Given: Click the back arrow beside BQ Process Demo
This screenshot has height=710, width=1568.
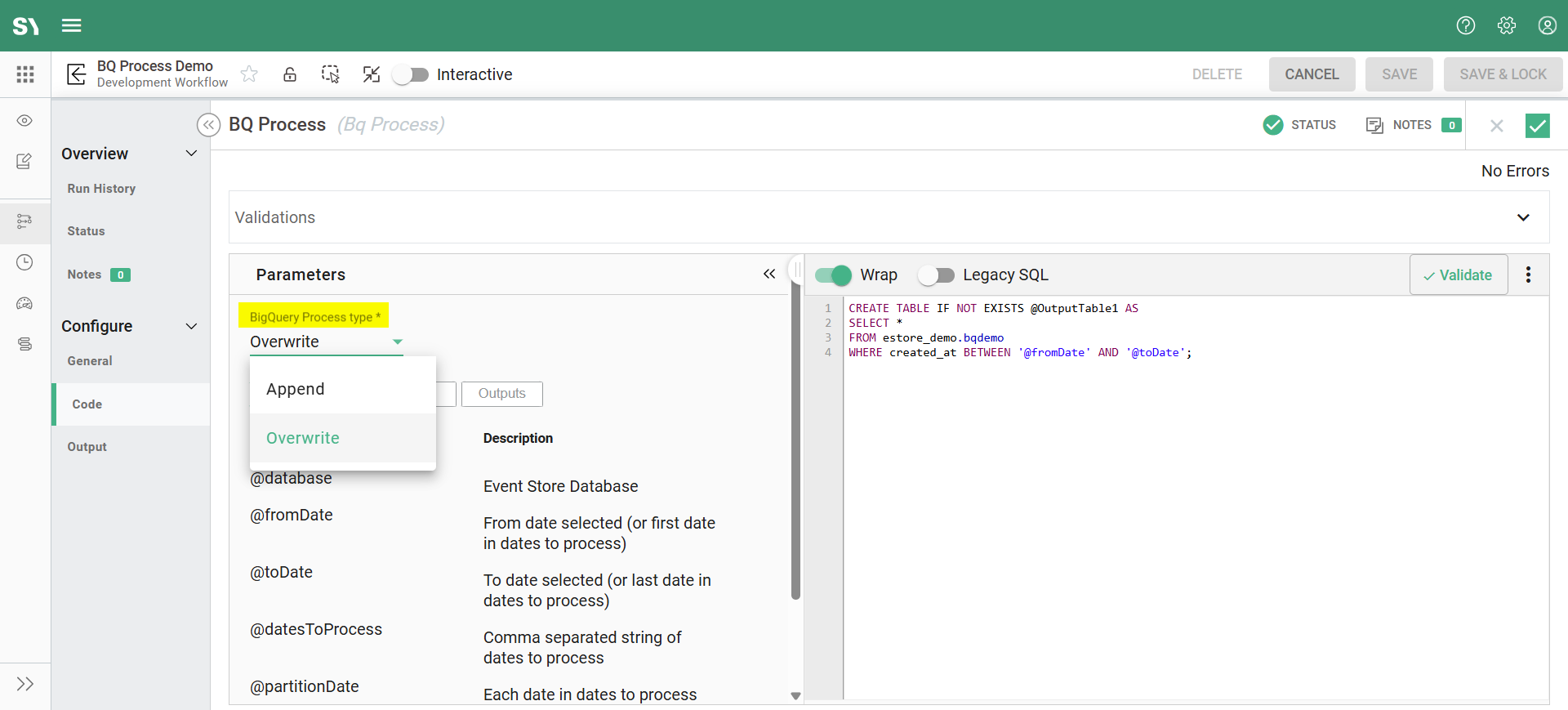Looking at the screenshot, I should [76, 74].
